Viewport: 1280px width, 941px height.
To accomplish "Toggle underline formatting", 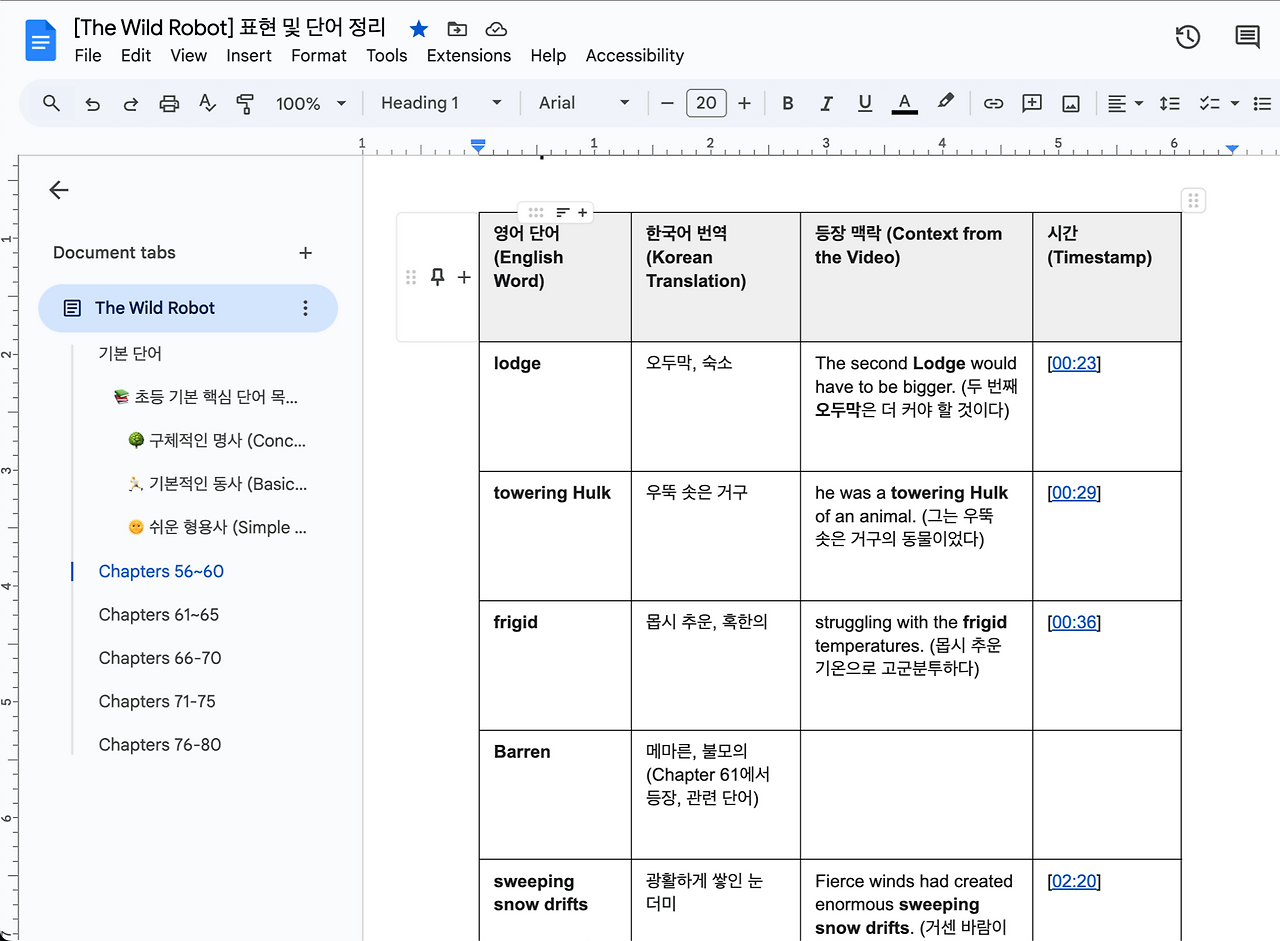I will point(864,103).
